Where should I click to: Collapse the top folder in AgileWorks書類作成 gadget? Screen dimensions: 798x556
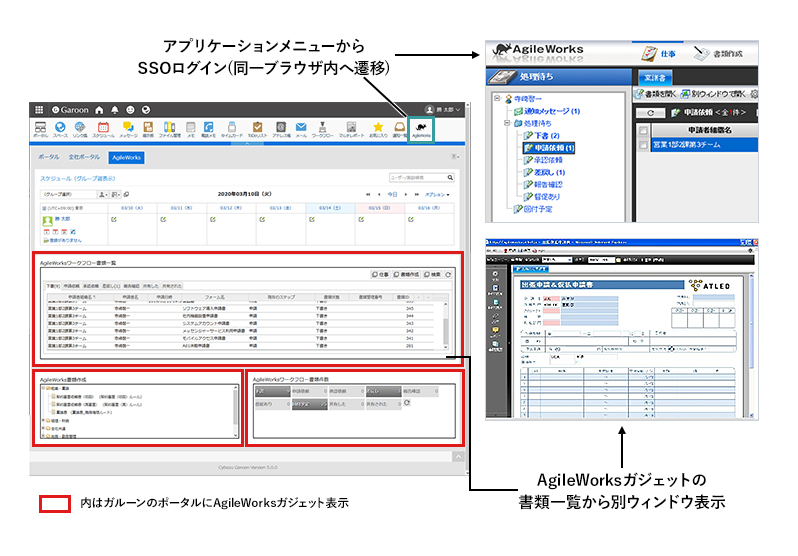tap(43, 388)
